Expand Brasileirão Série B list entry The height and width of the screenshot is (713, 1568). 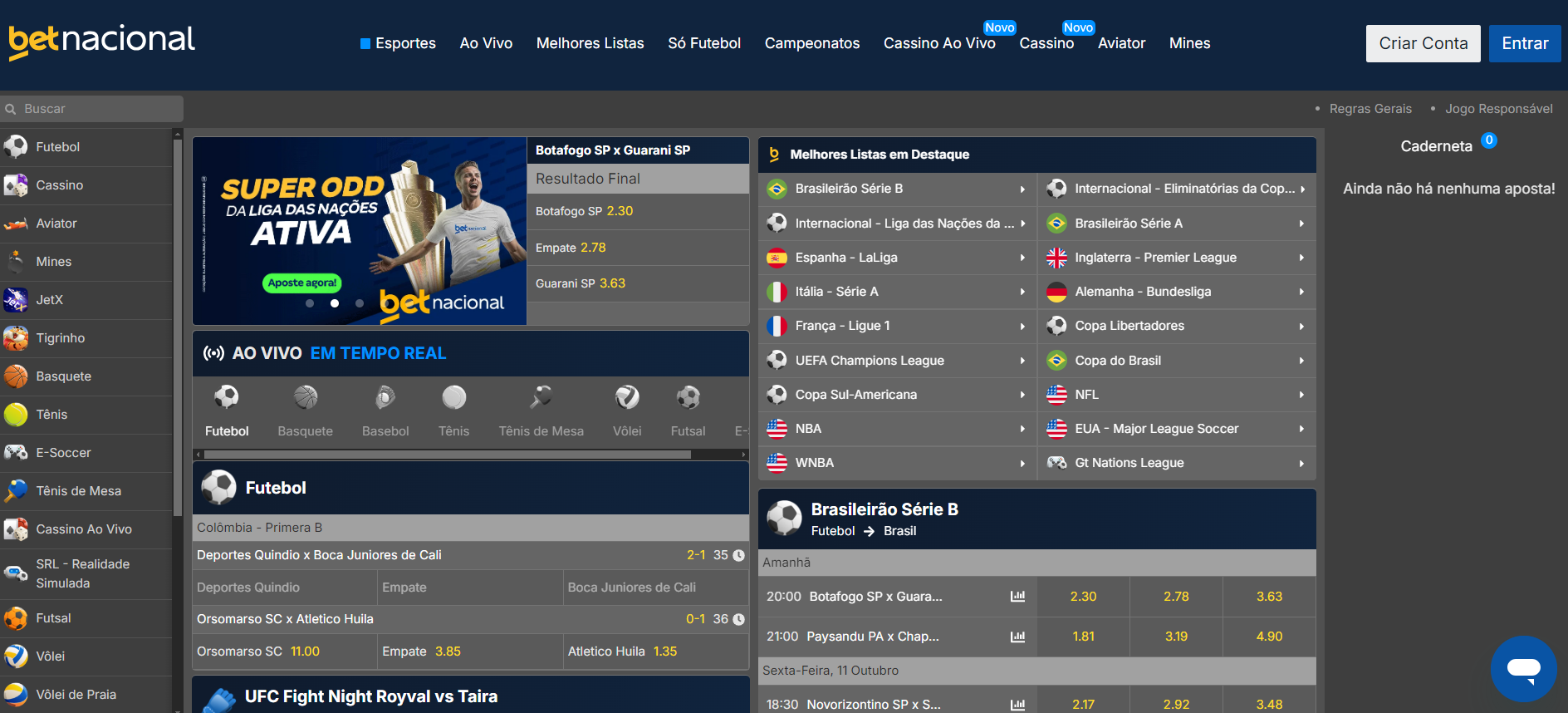897,189
